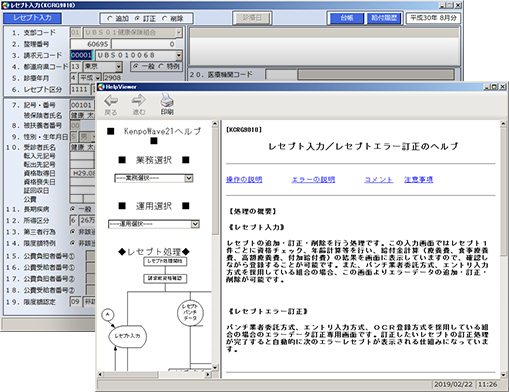
Task: Choose the 一般 radio option for prefecture code
Action: 136,66
